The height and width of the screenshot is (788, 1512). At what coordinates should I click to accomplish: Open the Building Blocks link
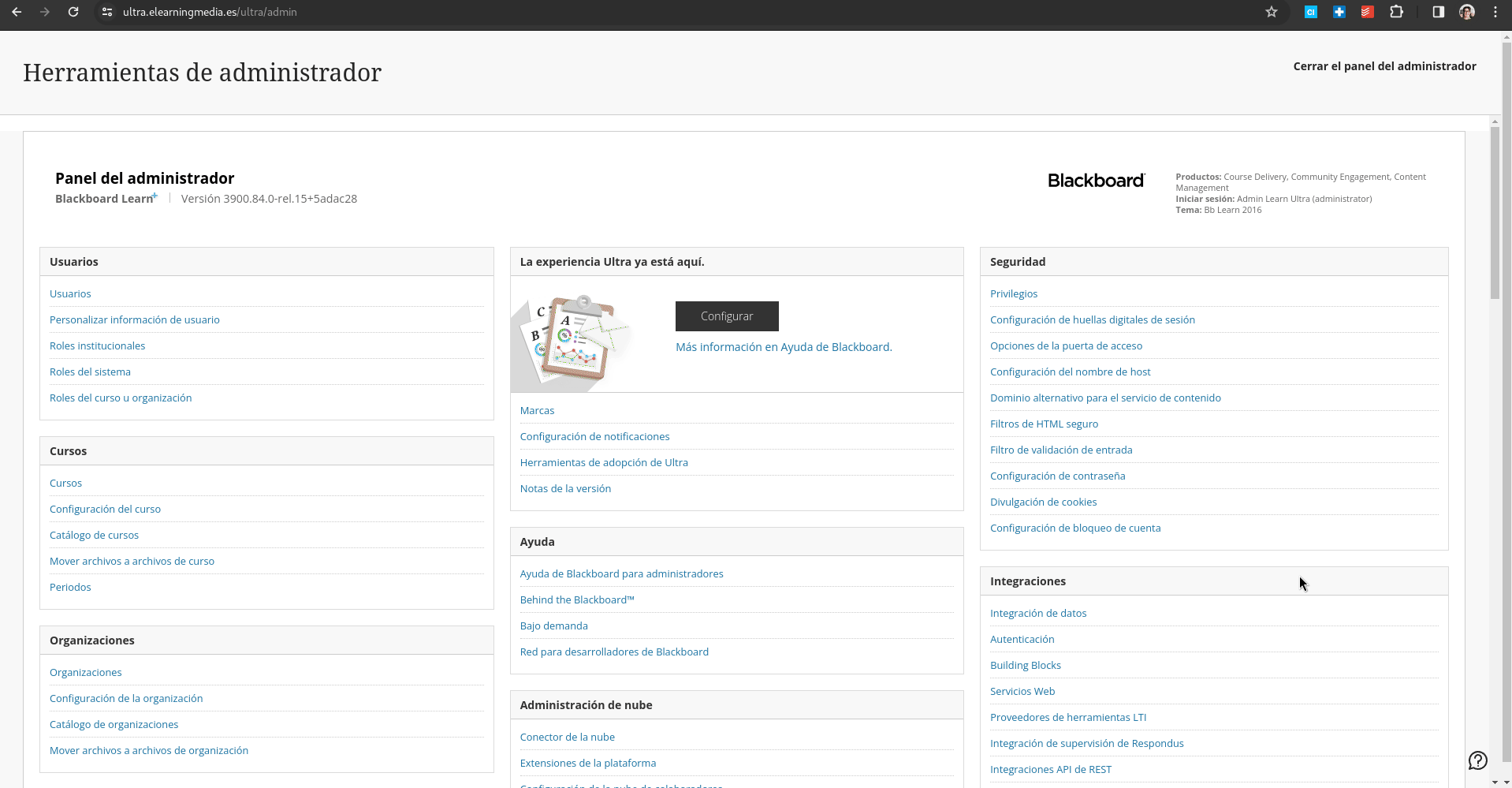pos(1026,665)
